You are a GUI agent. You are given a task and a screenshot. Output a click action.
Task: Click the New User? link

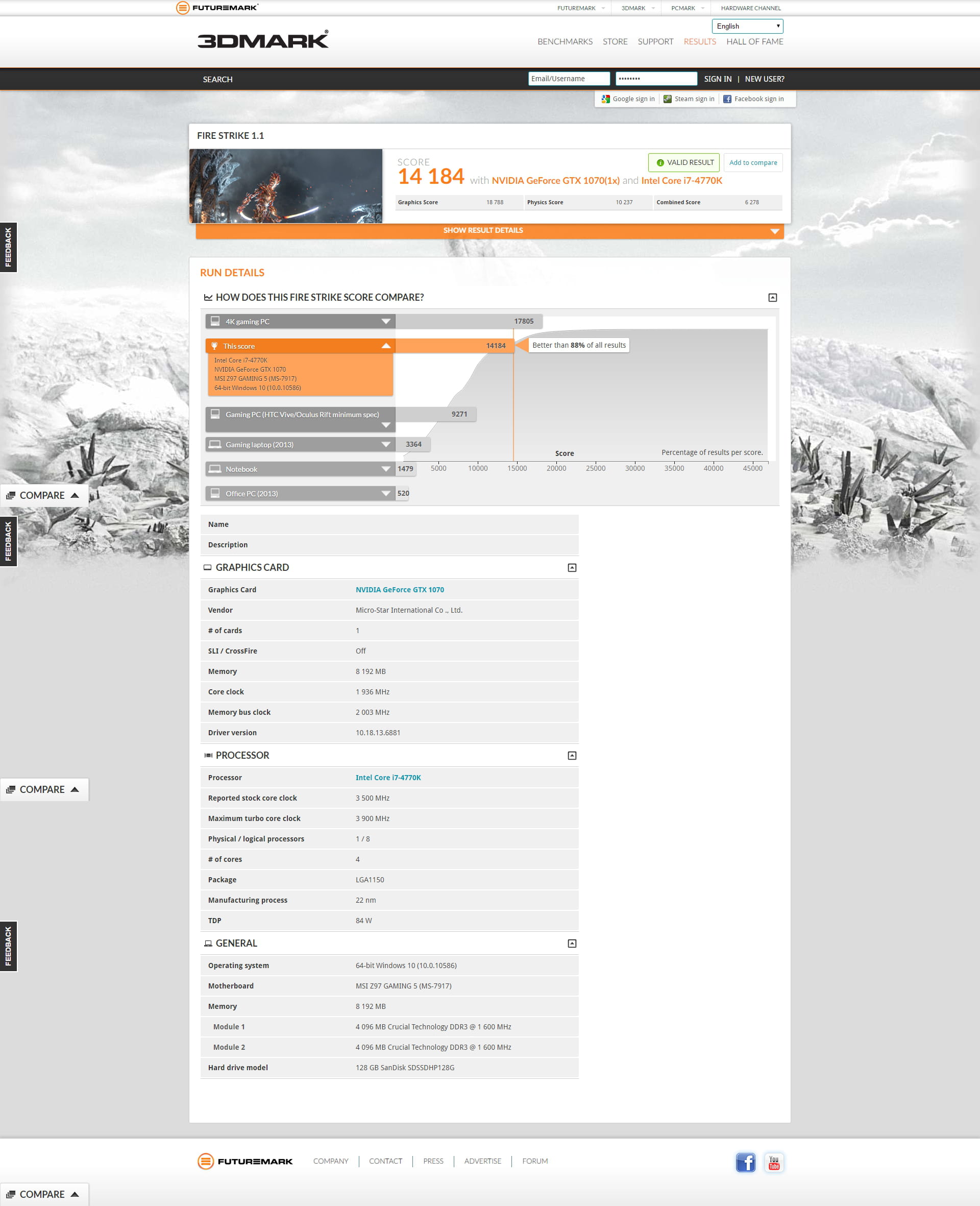coord(765,79)
